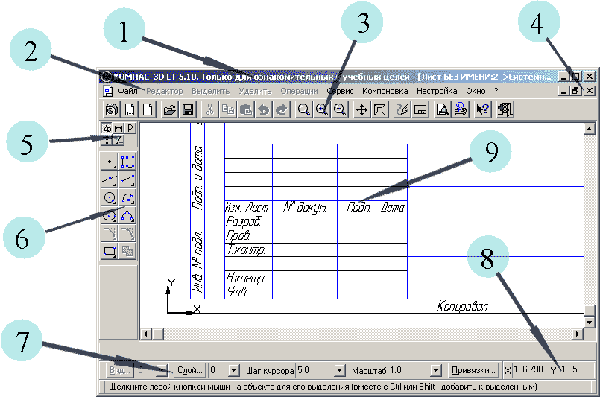600x397 pixels.
Task: Click the Cut scissors icon
Action: coord(209,110)
